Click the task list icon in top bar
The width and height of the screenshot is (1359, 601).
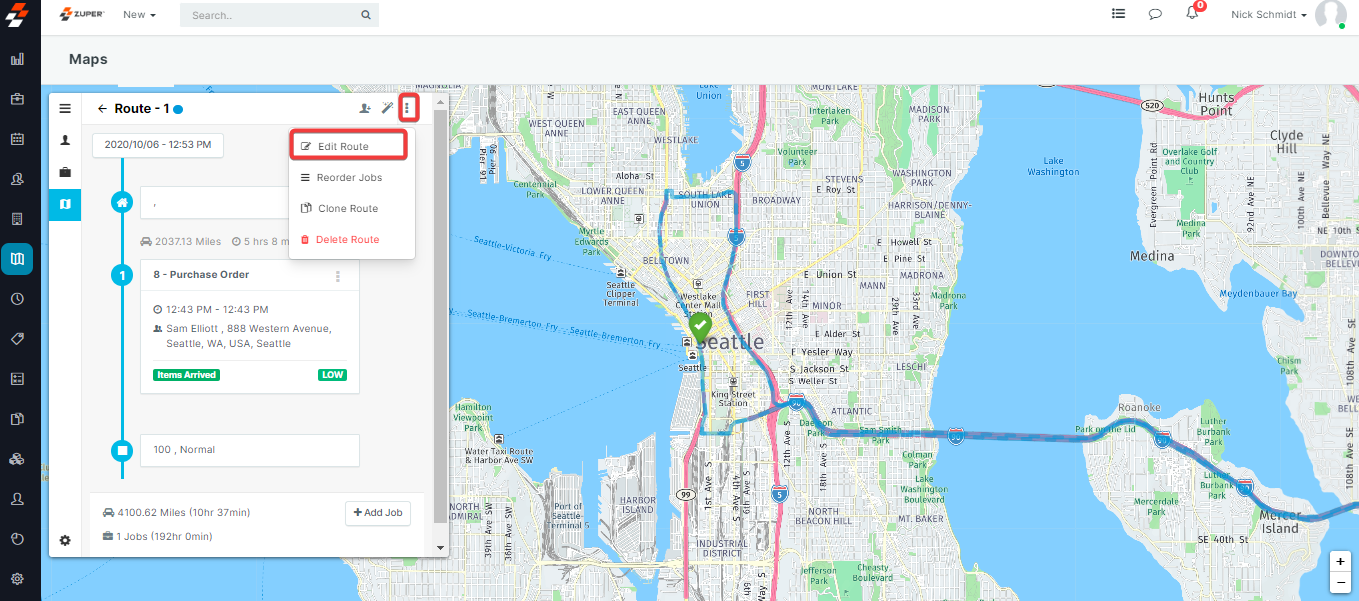coord(1118,14)
